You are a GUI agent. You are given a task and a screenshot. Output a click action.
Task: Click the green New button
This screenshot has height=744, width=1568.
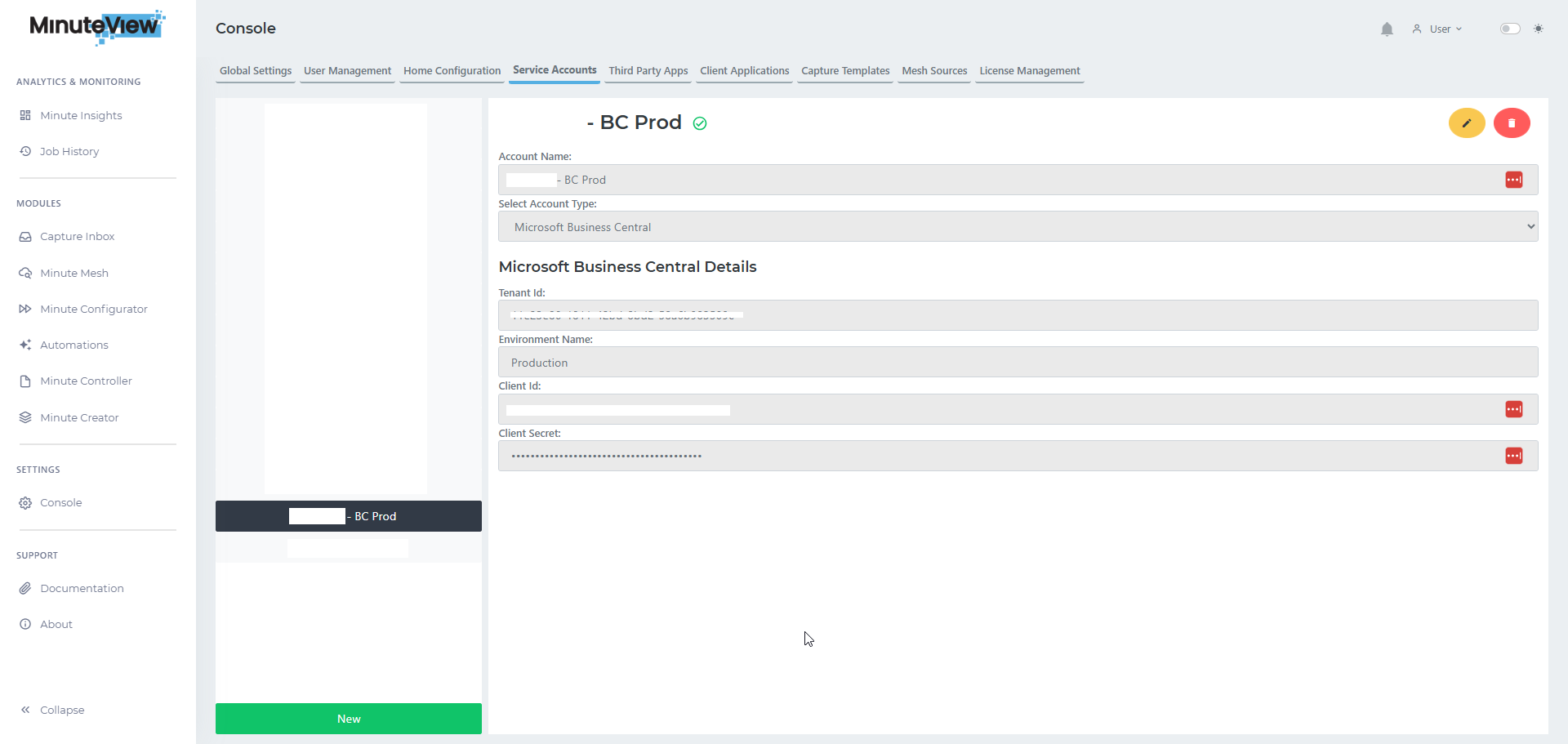pyautogui.click(x=349, y=719)
